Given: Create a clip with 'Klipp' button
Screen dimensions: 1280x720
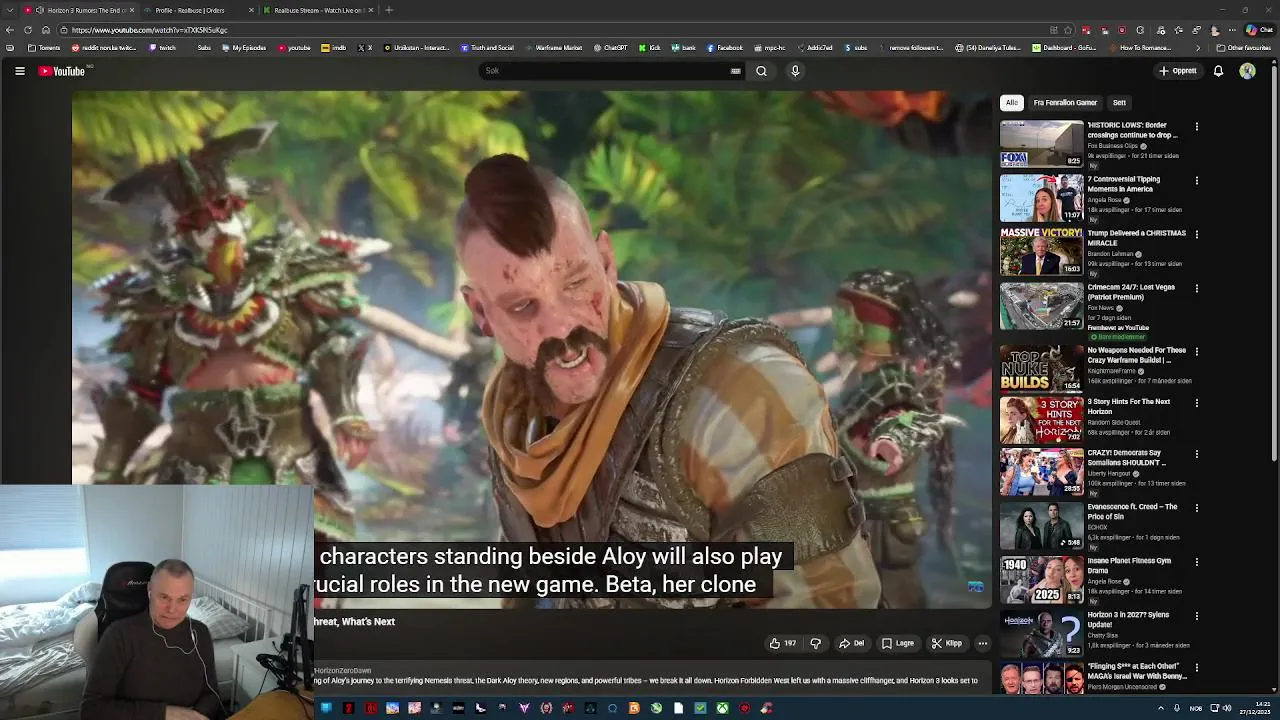Looking at the screenshot, I should 946,643.
